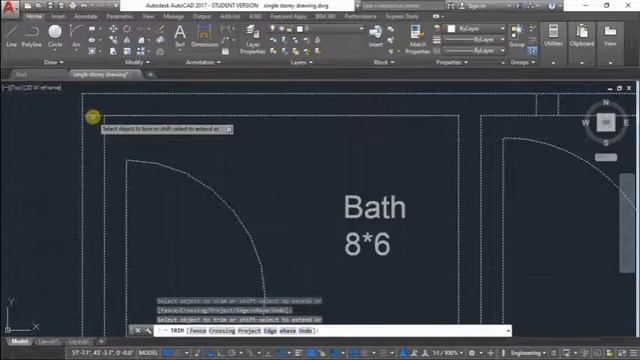Click the Customization menu icon in status bar
This screenshot has height=360, width=640.
tap(633, 353)
